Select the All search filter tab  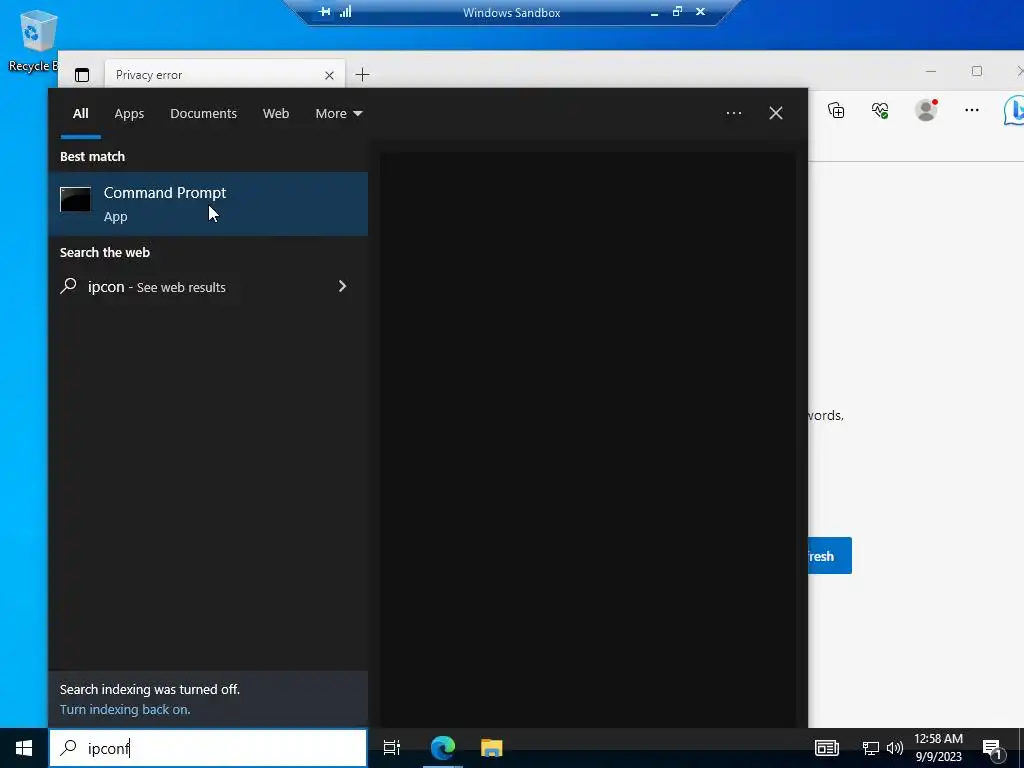click(x=80, y=114)
